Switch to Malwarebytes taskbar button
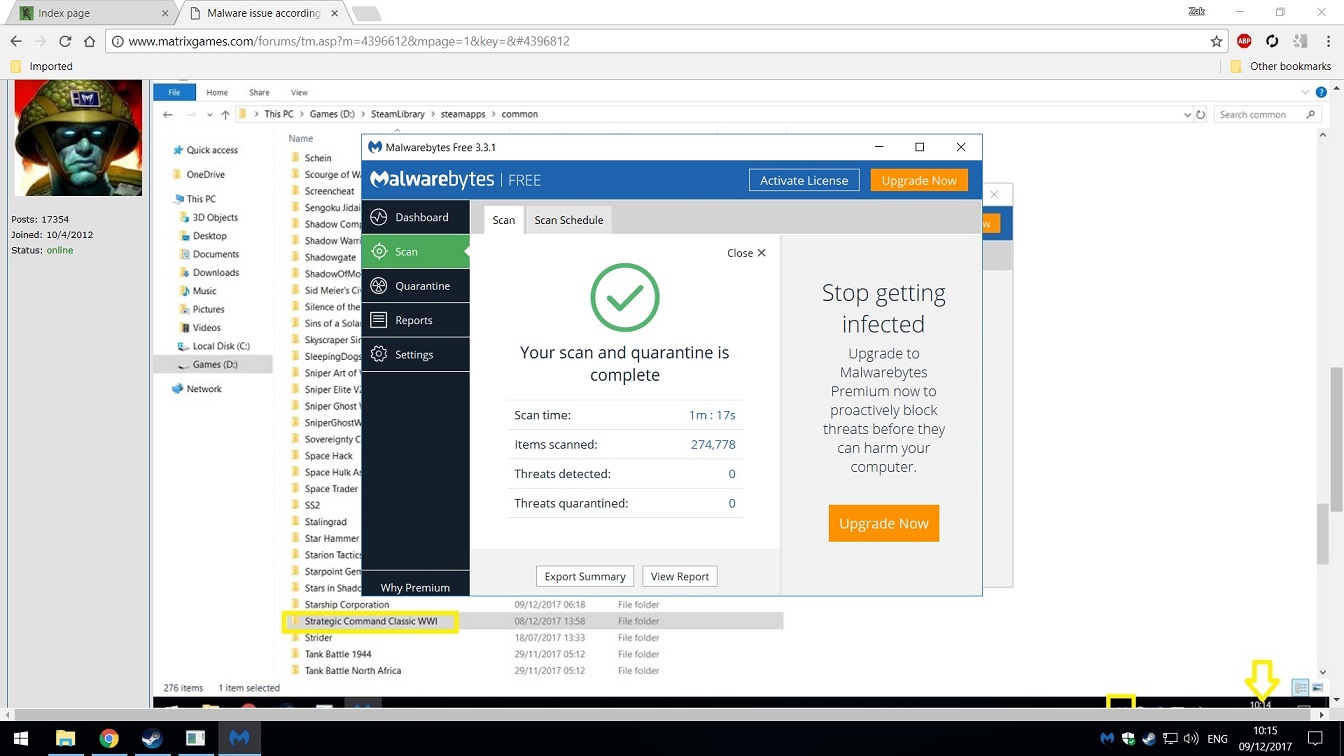Viewport: 1344px width, 756px height. coord(239,738)
